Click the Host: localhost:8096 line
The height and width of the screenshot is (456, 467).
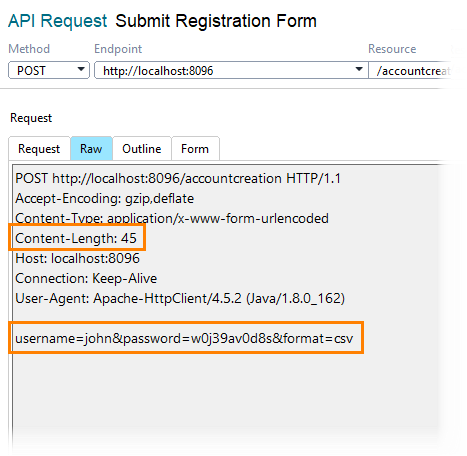point(78,258)
